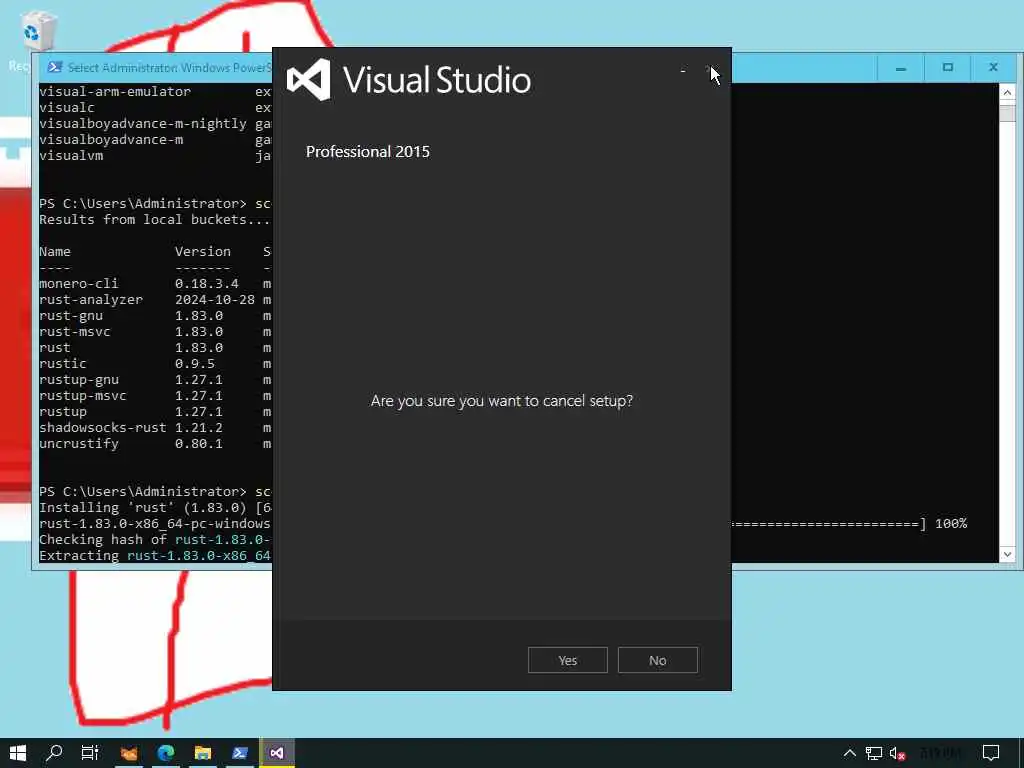Open the network status tray icon
The image size is (1024, 768).
click(873, 754)
